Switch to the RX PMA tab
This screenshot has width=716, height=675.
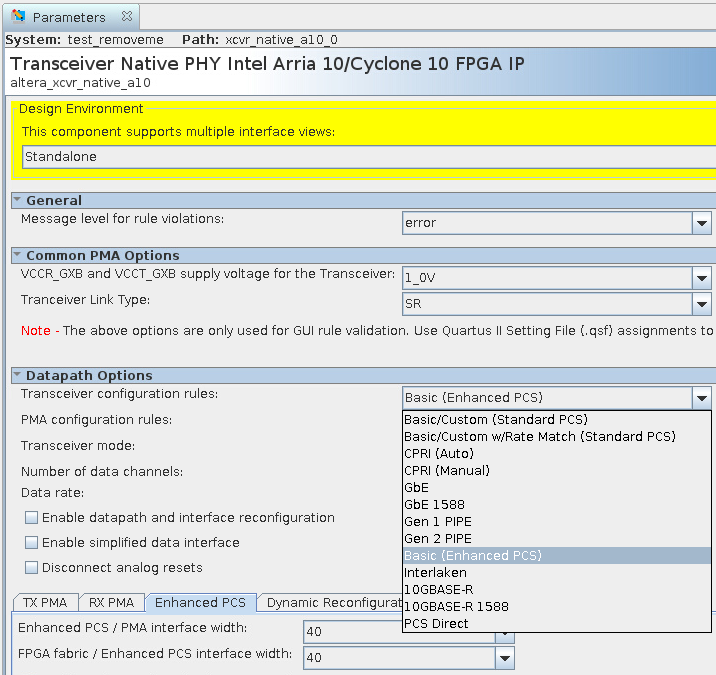(111, 602)
